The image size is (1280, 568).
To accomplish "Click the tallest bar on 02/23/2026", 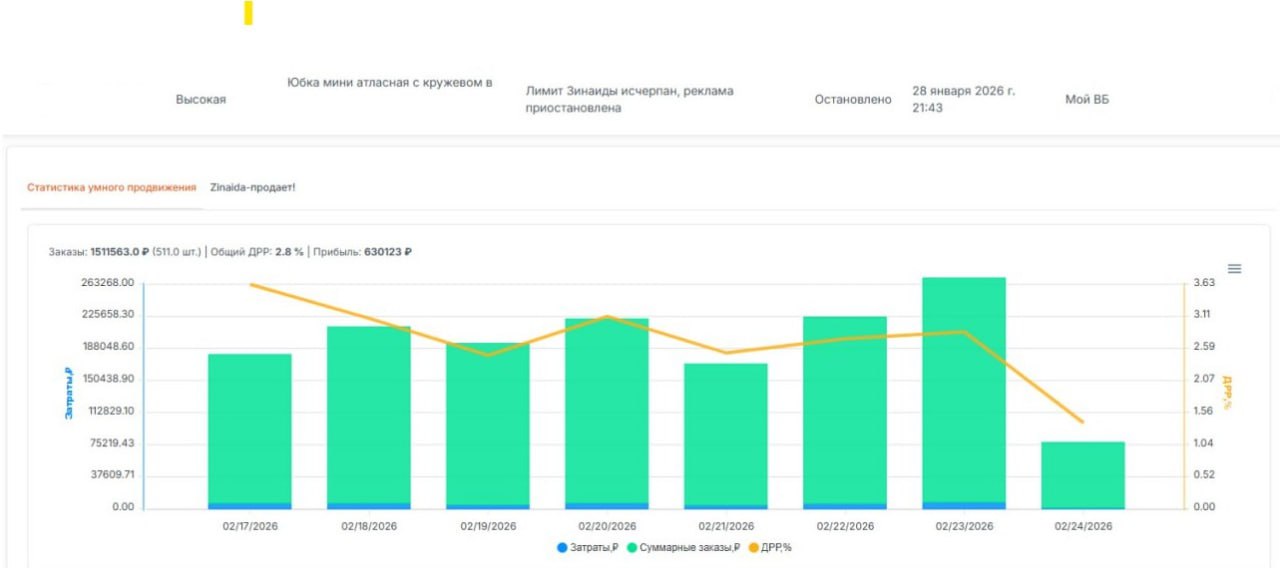I will [x=963, y=390].
